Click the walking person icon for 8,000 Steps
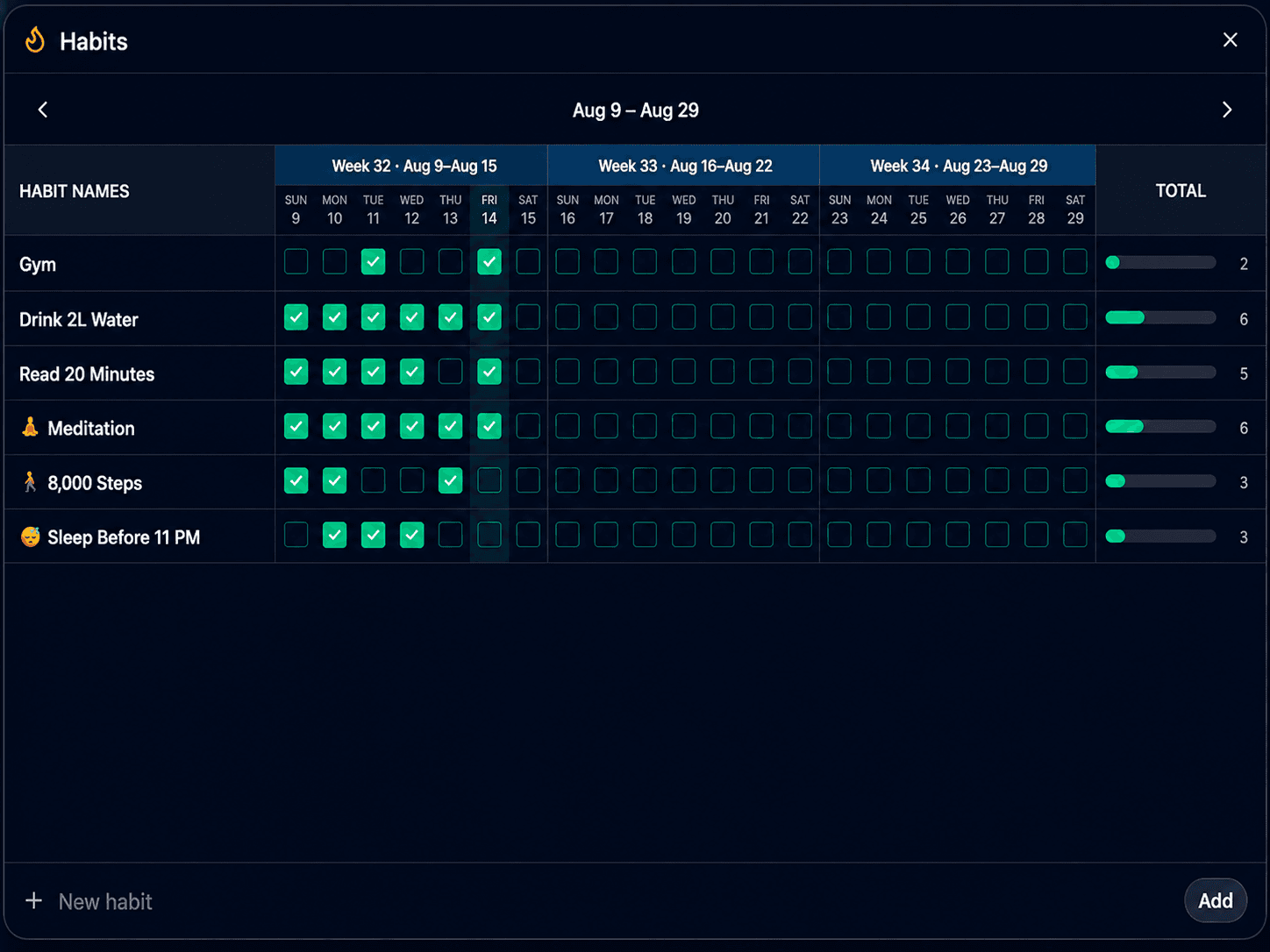This screenshot has height=952, width=1270. tap(30, 481)
